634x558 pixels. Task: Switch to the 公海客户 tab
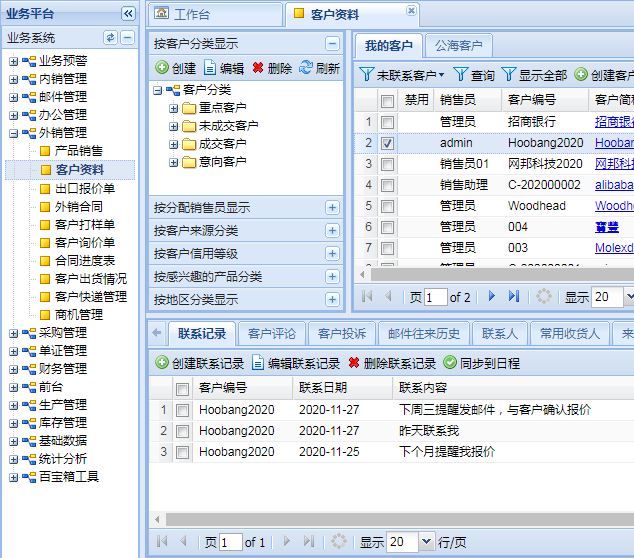[x=458, y=46]
